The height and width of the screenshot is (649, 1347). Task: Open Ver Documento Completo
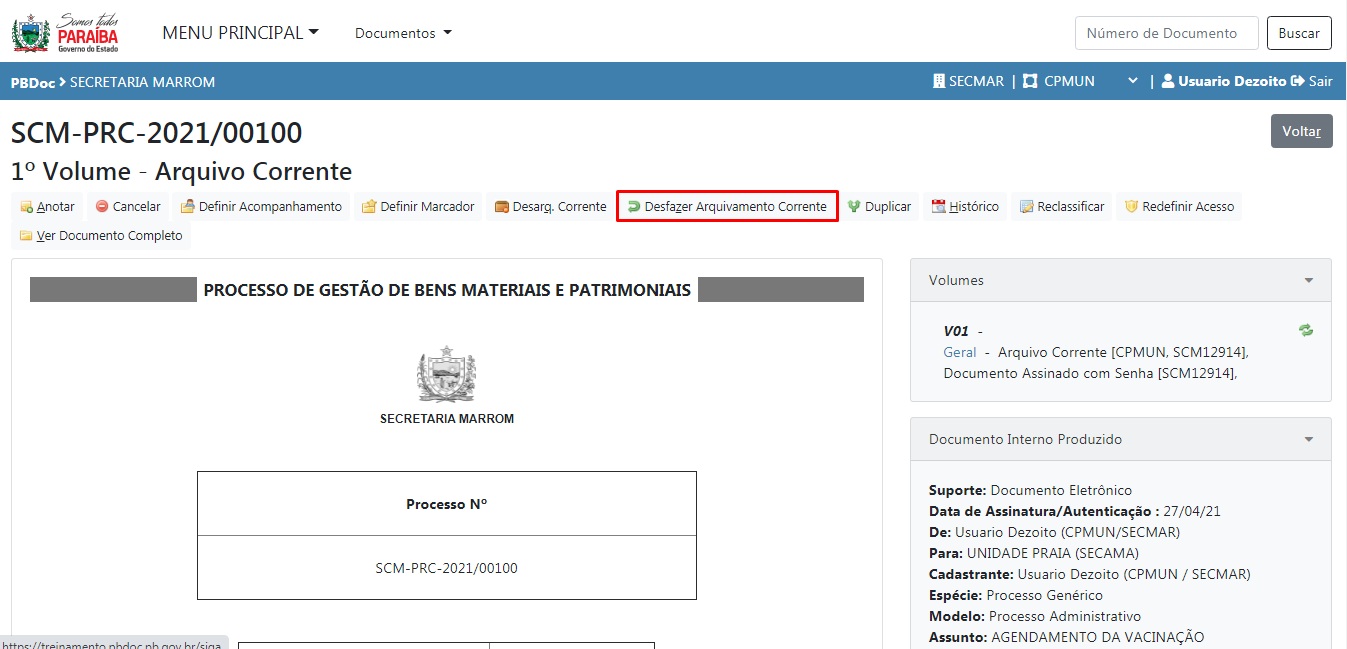[x=100, y=236]
